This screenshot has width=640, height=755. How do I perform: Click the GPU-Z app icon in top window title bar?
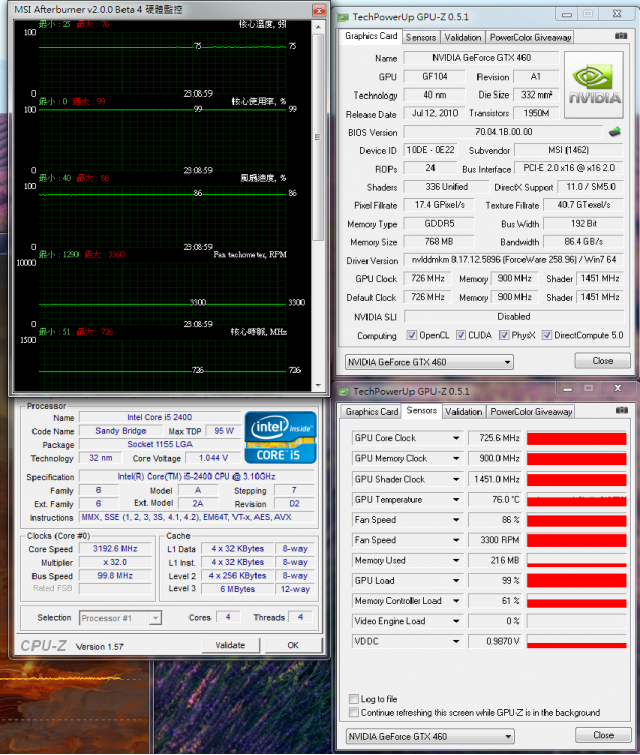(x=343, y=17)
